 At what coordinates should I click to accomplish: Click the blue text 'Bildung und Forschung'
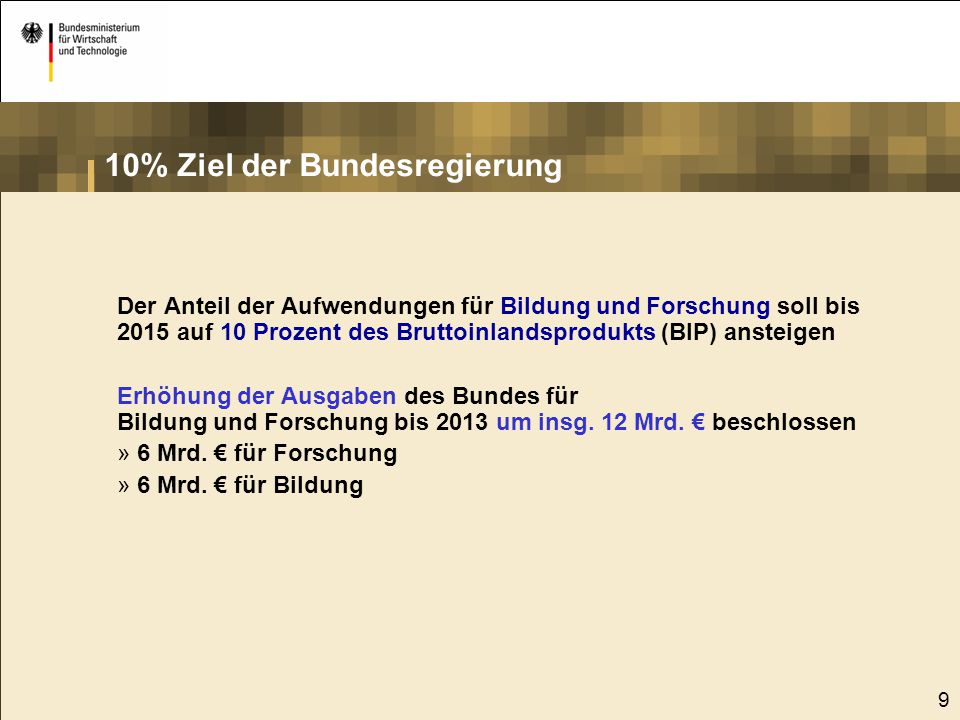pyautogui.click(x=635, y=306)
